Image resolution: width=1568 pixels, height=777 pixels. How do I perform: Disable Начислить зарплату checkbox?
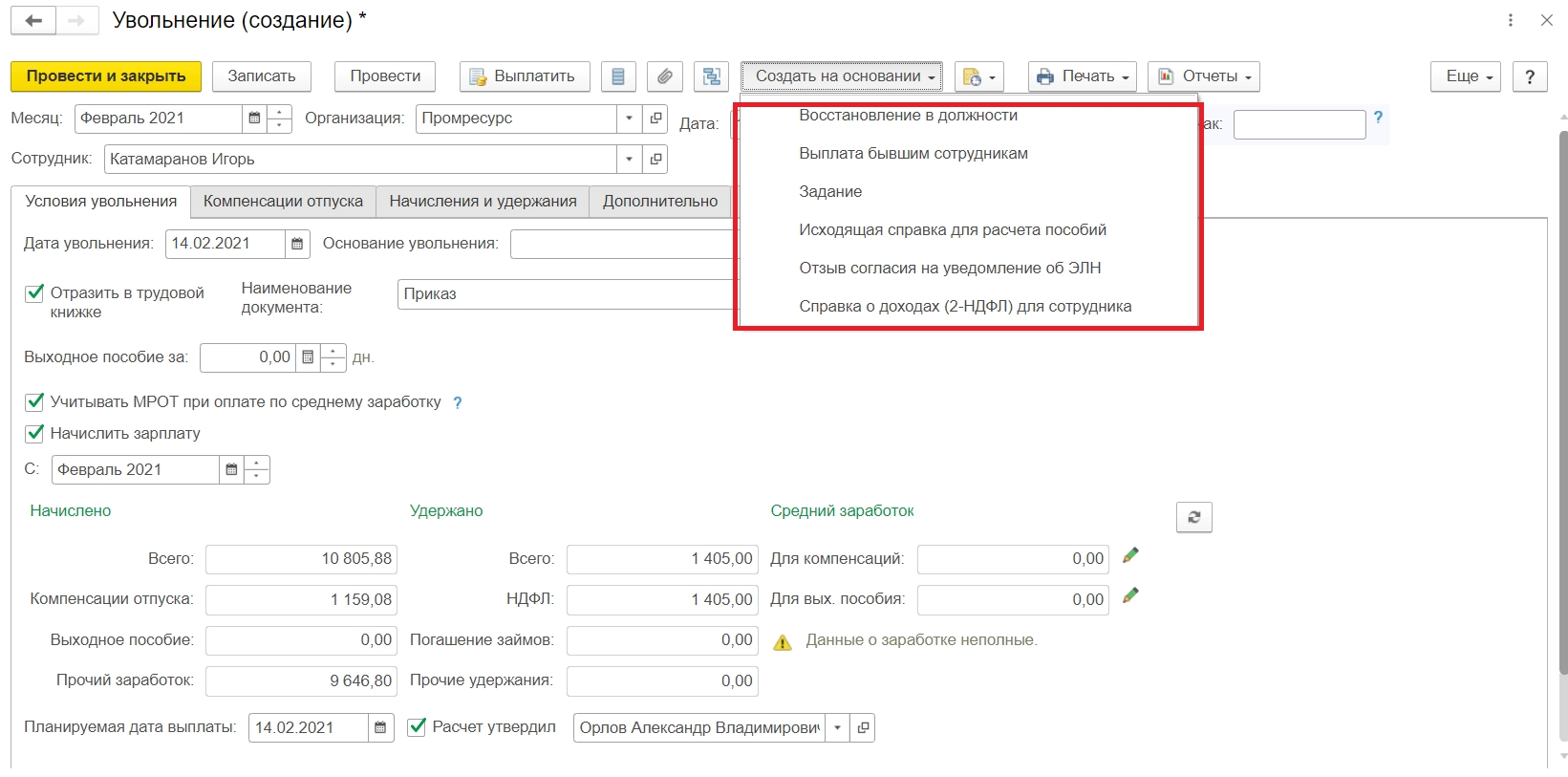click(35, 433)
